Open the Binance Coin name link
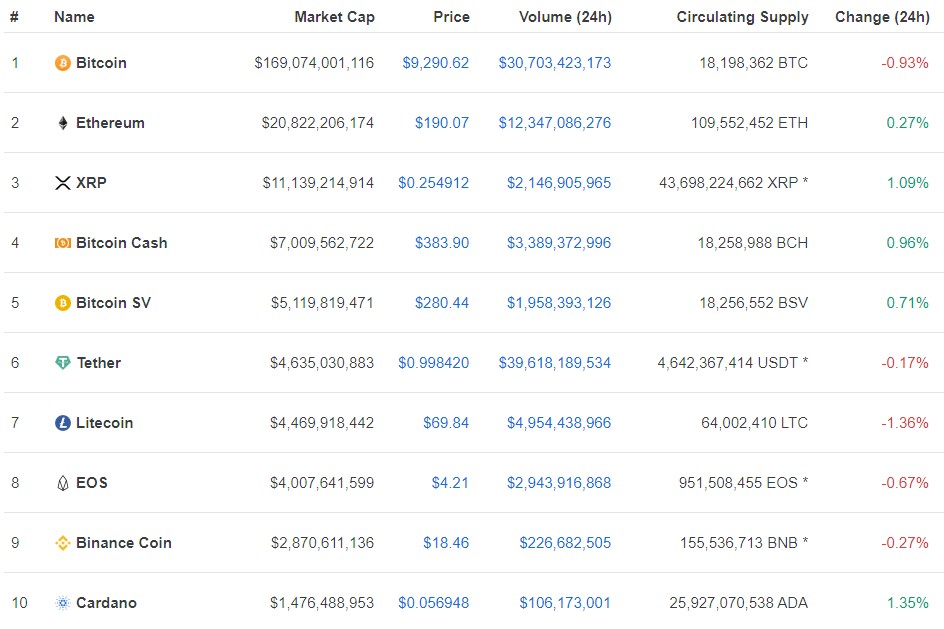 point(123,543)
